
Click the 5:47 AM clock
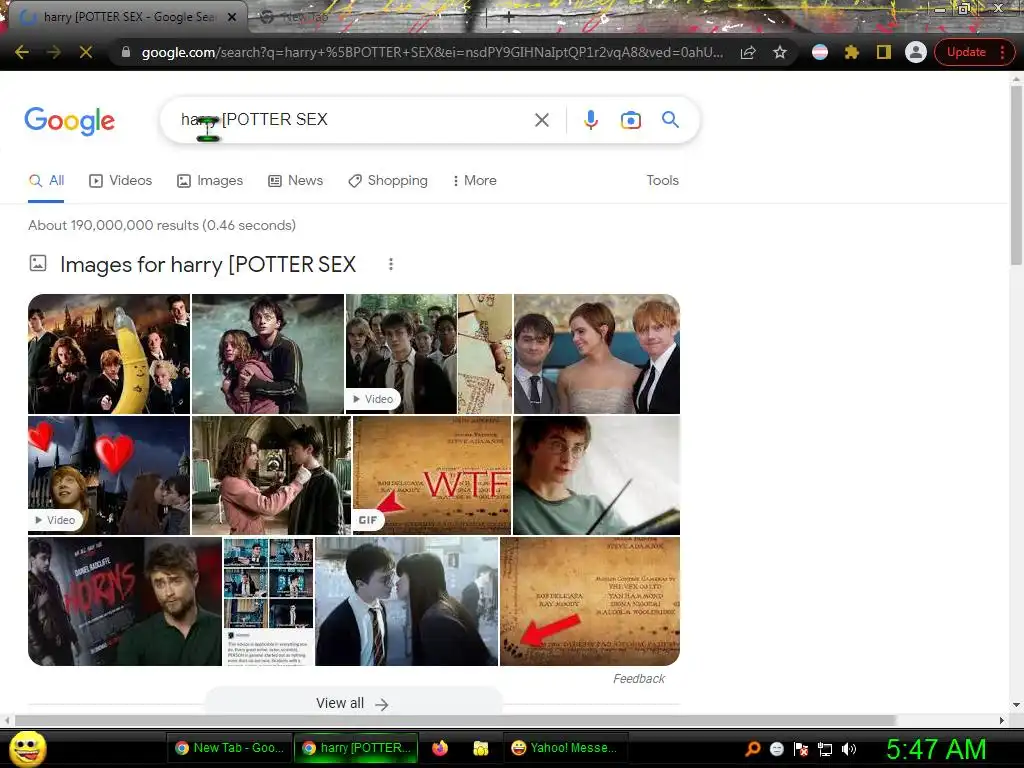(x=936, y=748)
